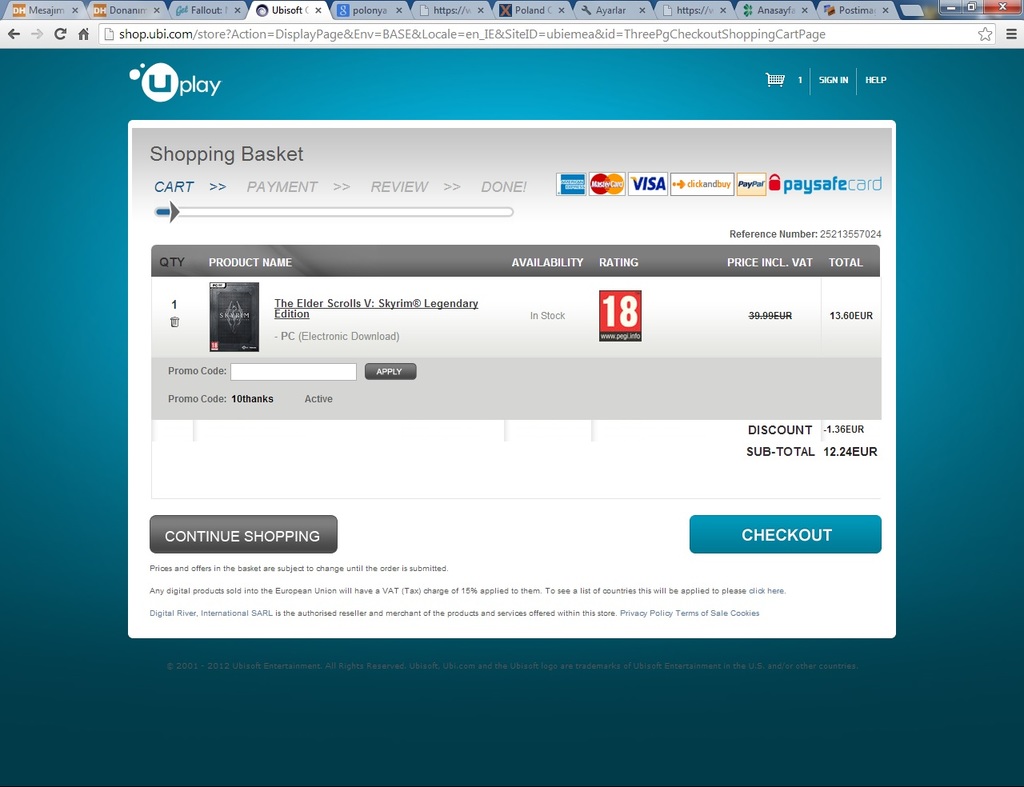Click the 13.60EUR total price
The width and height of the screenshot is (1024, 787).
click(x=851, y=315)
